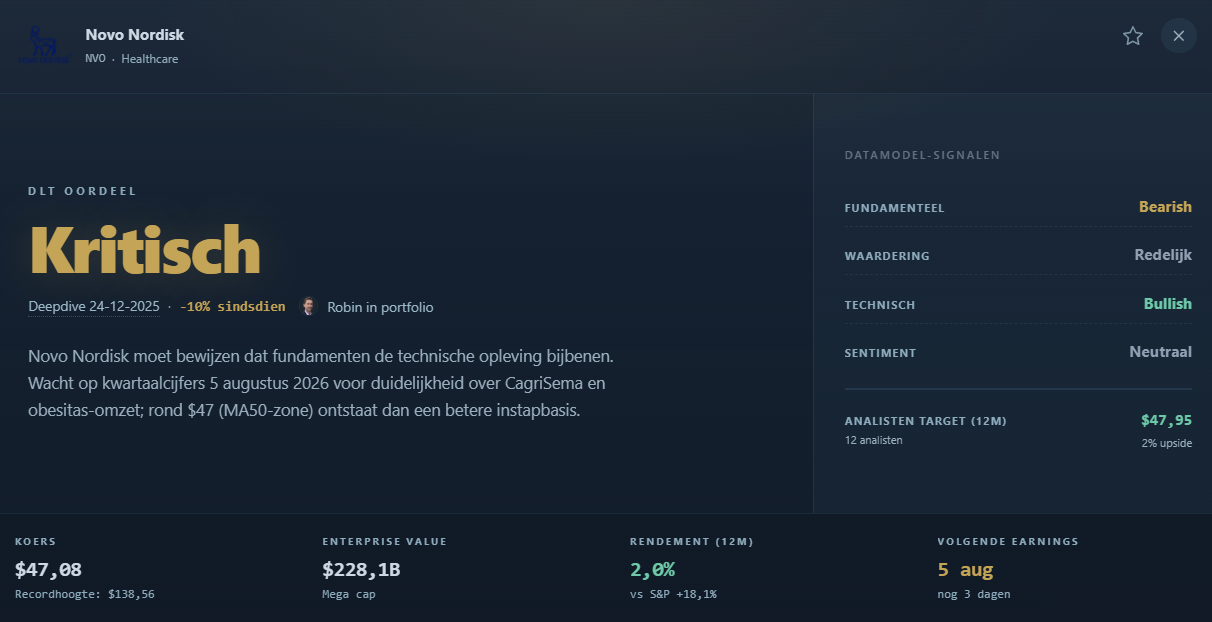This screenshot has width=1212, height=622.
Task: Click the Volgende Earnings 5 aug date
Action: point(965,570)
